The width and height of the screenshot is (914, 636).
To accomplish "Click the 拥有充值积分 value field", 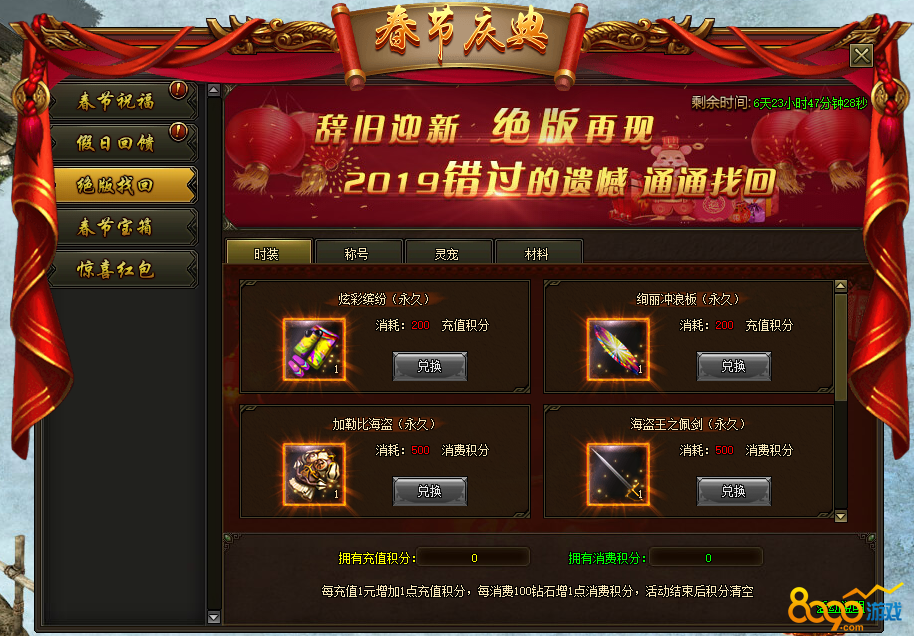I will click(473, 557).
